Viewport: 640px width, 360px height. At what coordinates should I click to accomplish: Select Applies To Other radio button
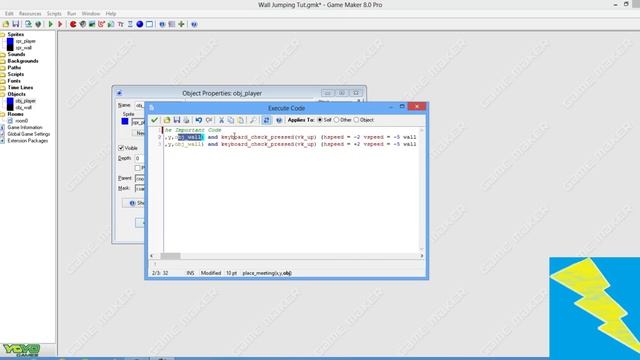click(336, 120)
